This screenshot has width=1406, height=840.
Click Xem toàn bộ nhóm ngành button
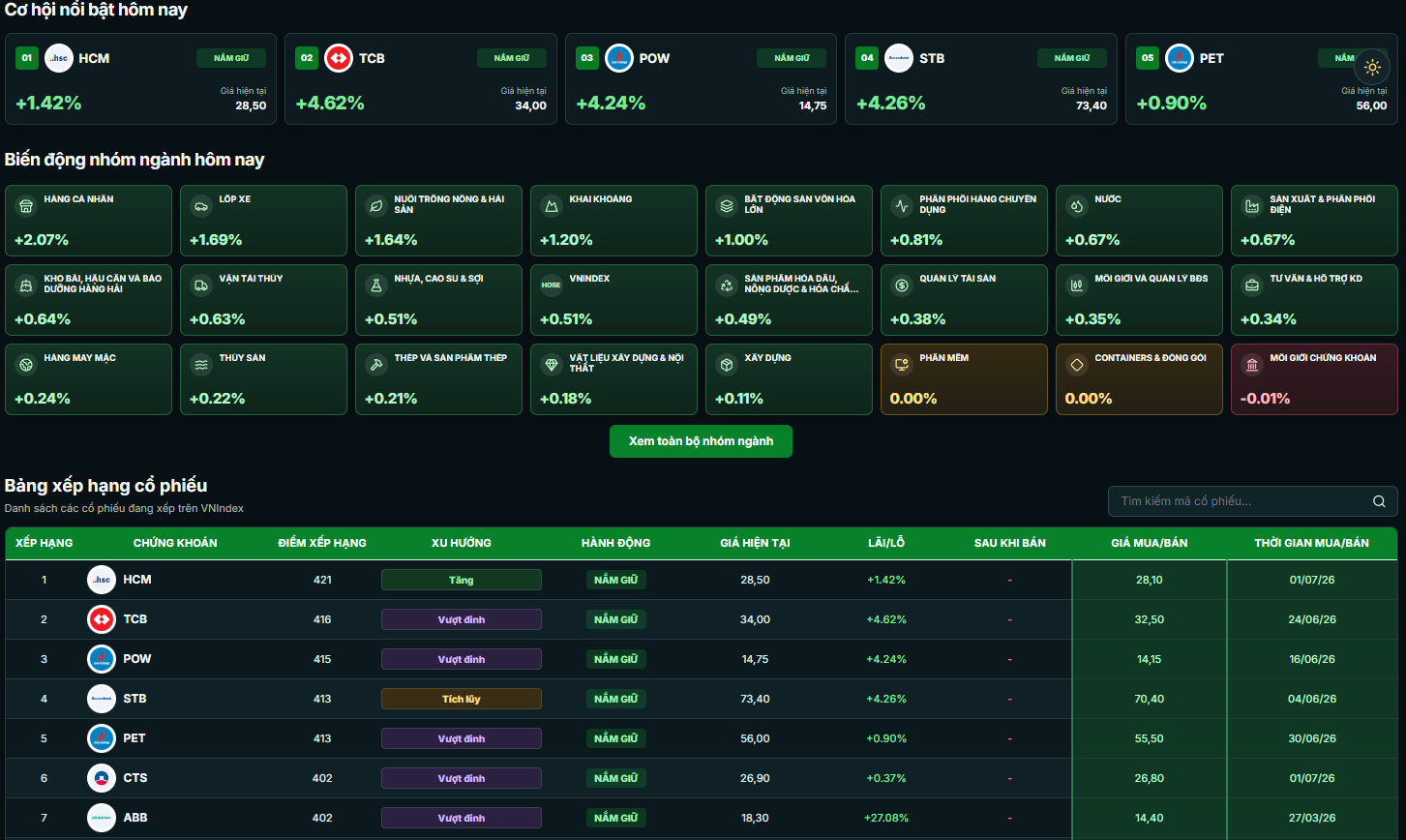(x=701, y=441)
